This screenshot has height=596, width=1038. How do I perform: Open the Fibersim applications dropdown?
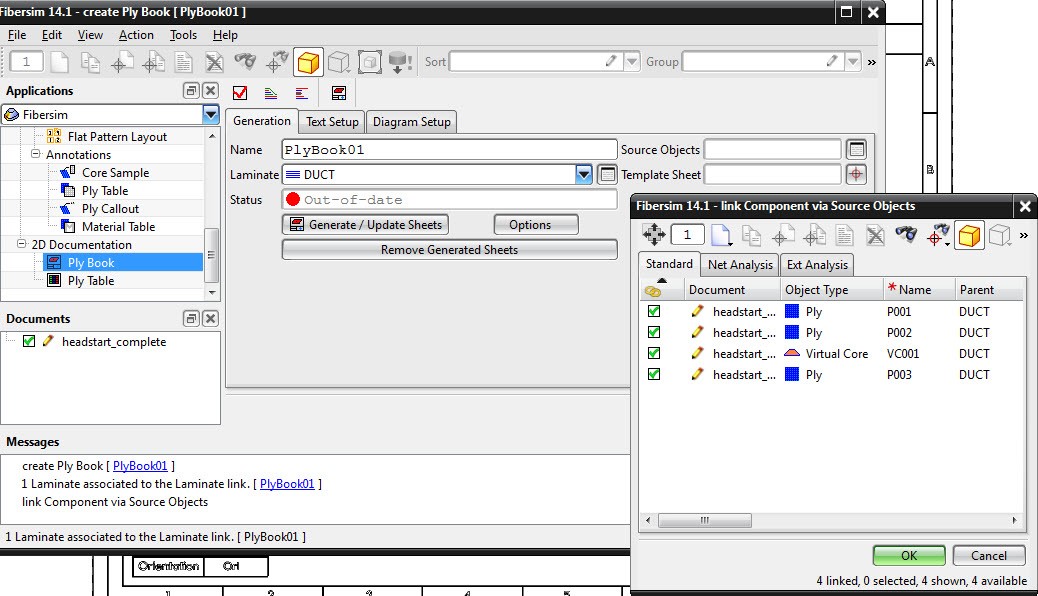click(210, 115)
